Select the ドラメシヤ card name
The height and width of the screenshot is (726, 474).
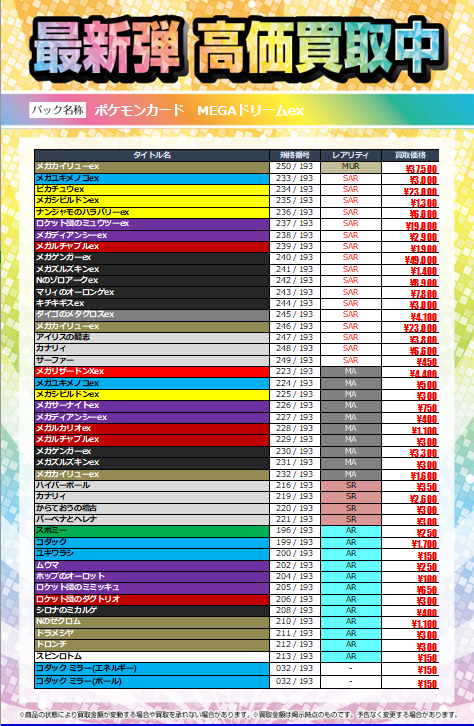coord(55,633)
